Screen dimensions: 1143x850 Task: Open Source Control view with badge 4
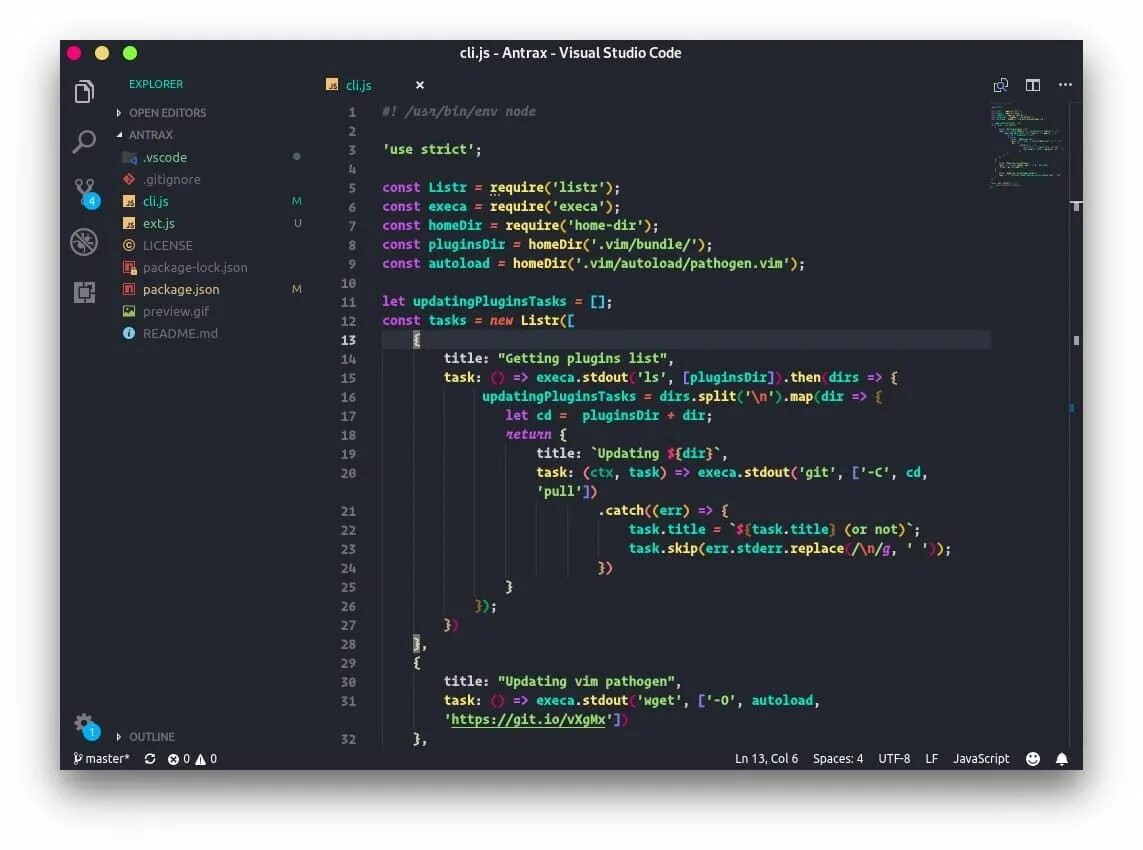coord(86,192)
